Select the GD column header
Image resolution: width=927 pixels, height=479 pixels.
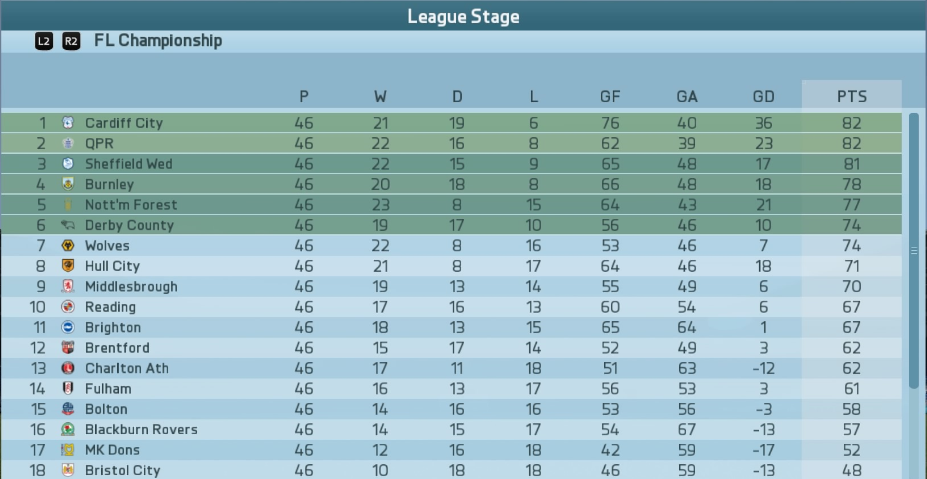763,96
